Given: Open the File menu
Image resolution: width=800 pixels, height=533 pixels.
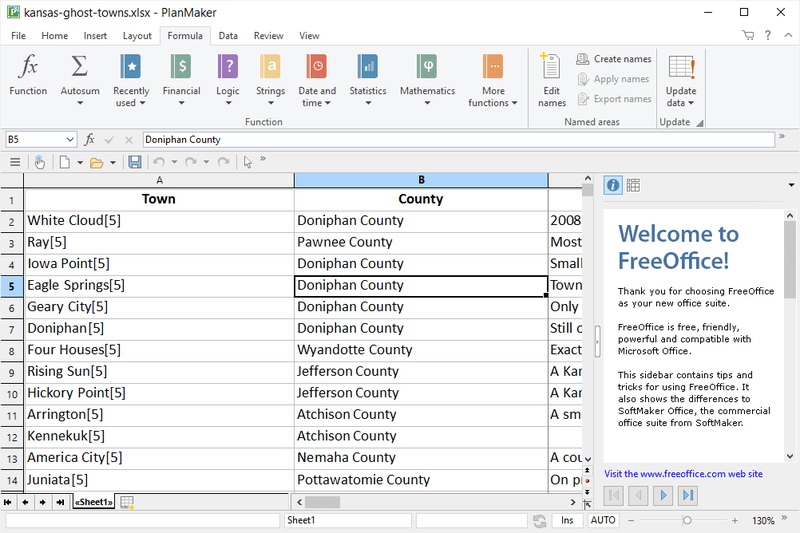Looking at the screenshot, I should pos(18,36).
